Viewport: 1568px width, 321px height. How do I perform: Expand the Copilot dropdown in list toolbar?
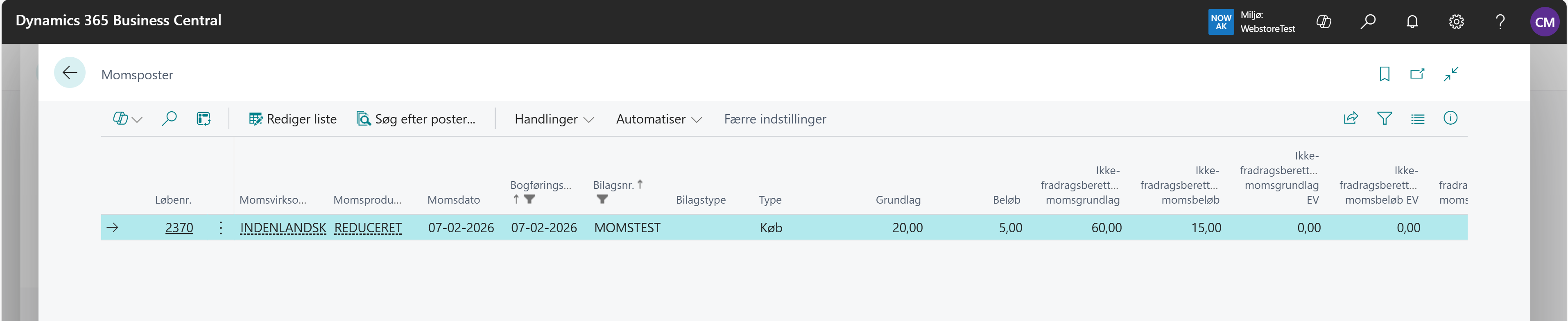point(127,119)
